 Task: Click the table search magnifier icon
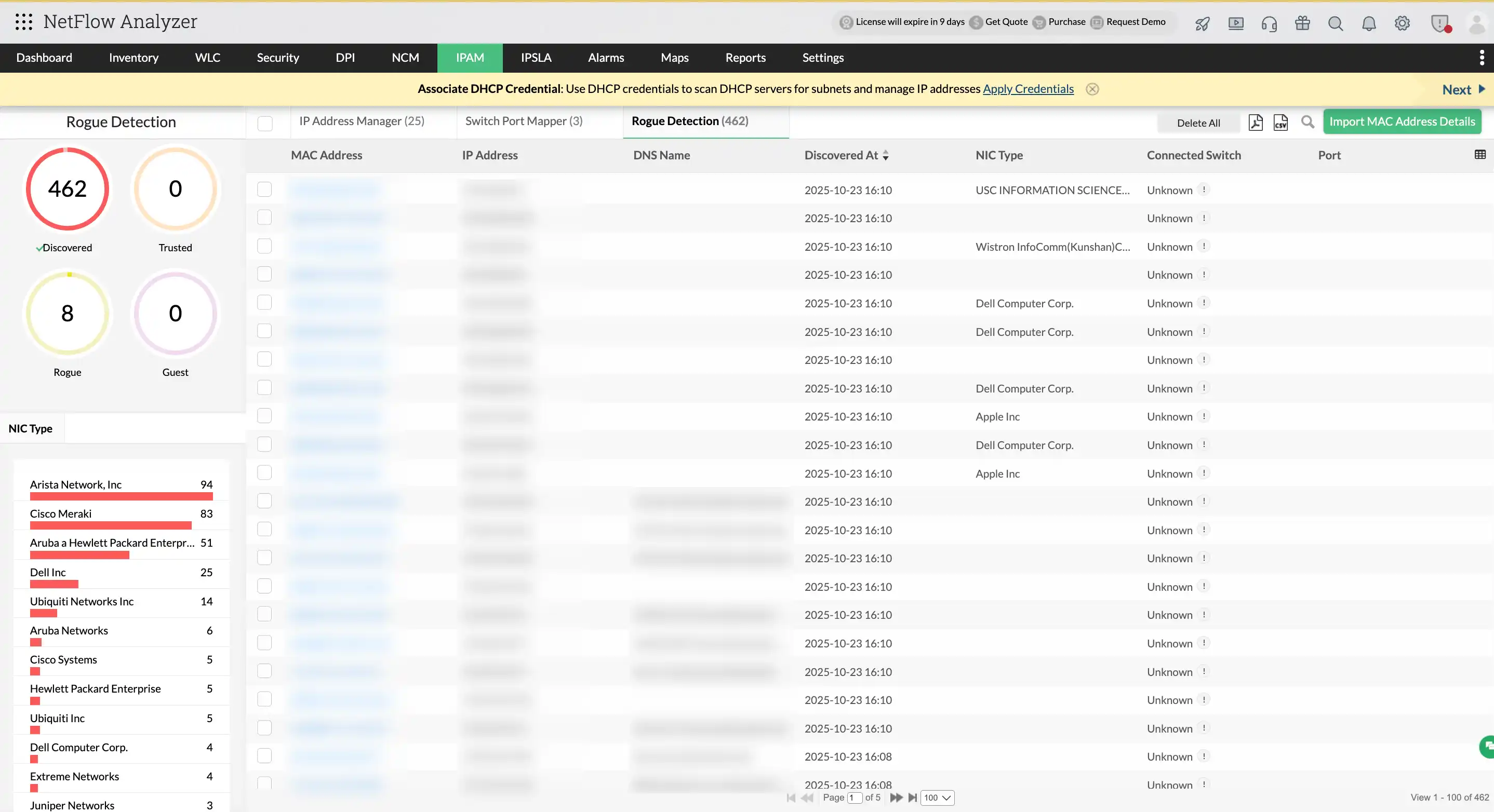[1307, 121]
